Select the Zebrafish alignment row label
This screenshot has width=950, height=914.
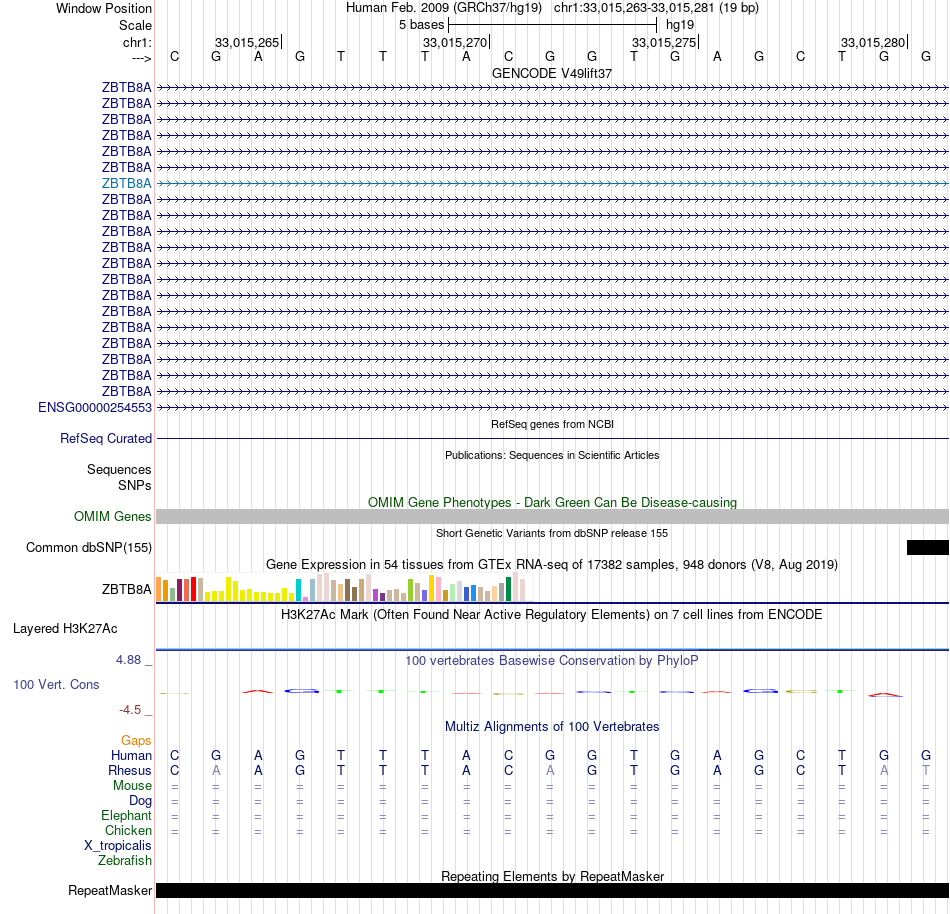pyautogui.click(x=125, y=860)
